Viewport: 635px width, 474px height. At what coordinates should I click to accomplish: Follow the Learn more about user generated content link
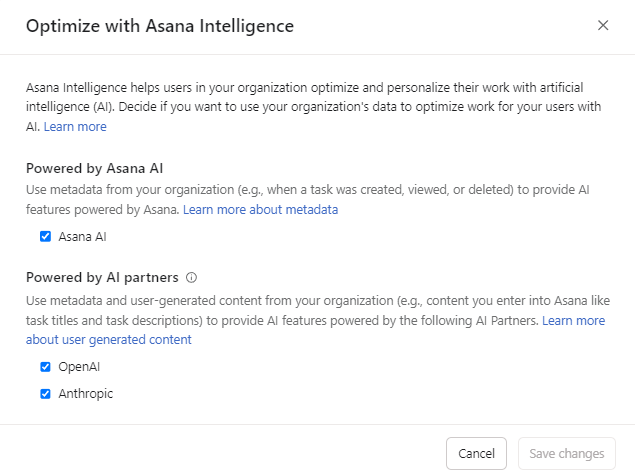tap(108, 340)
